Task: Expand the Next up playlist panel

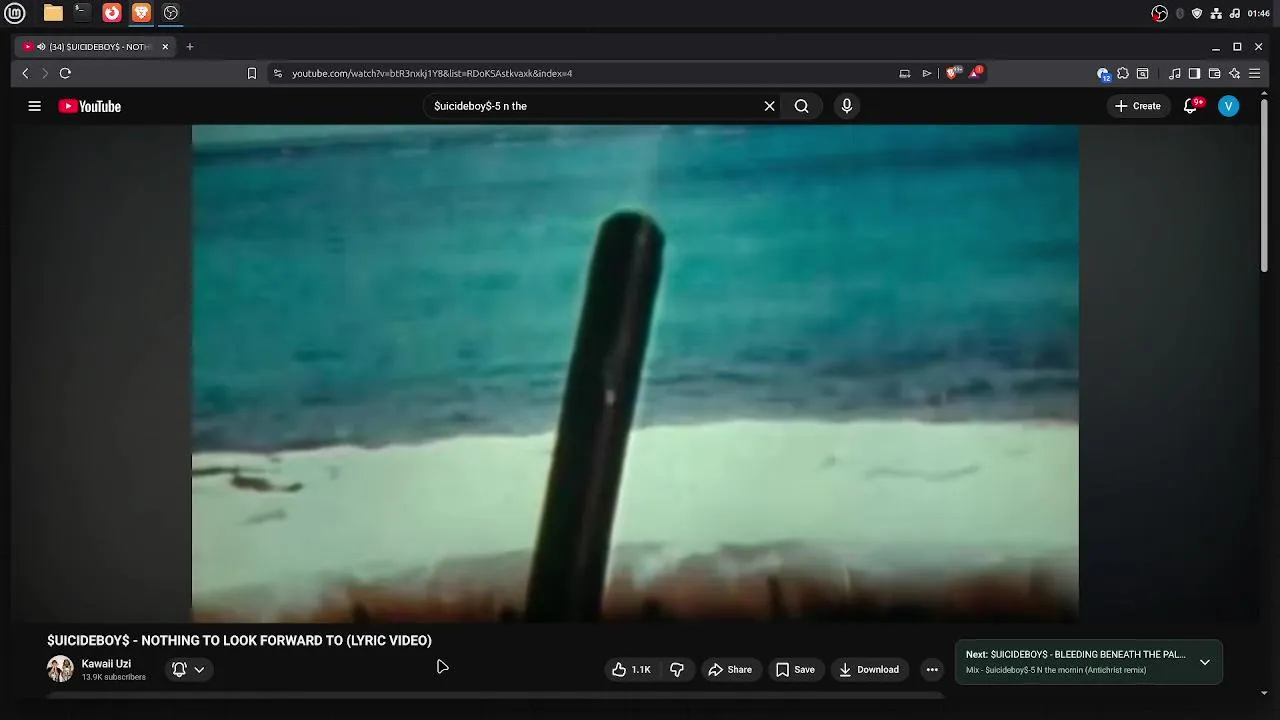Action: (1205, 662)
